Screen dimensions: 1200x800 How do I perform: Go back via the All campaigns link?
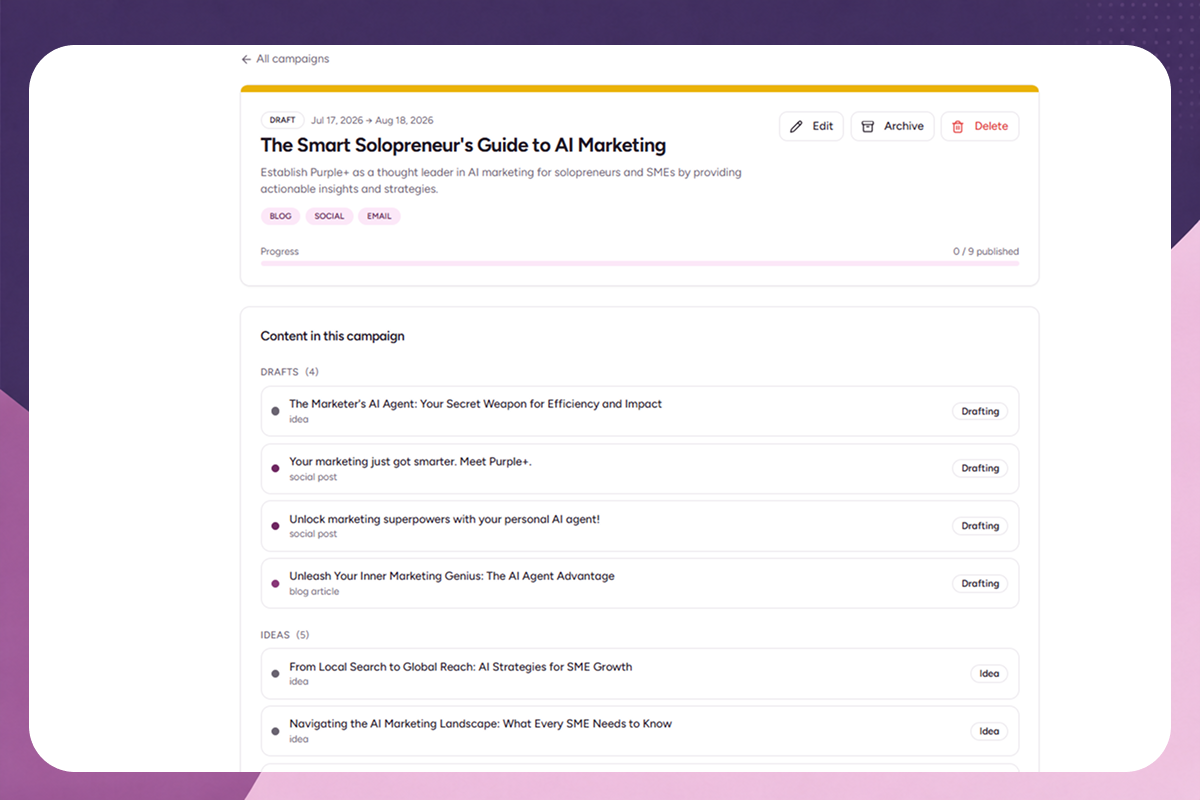coord(285,59)
